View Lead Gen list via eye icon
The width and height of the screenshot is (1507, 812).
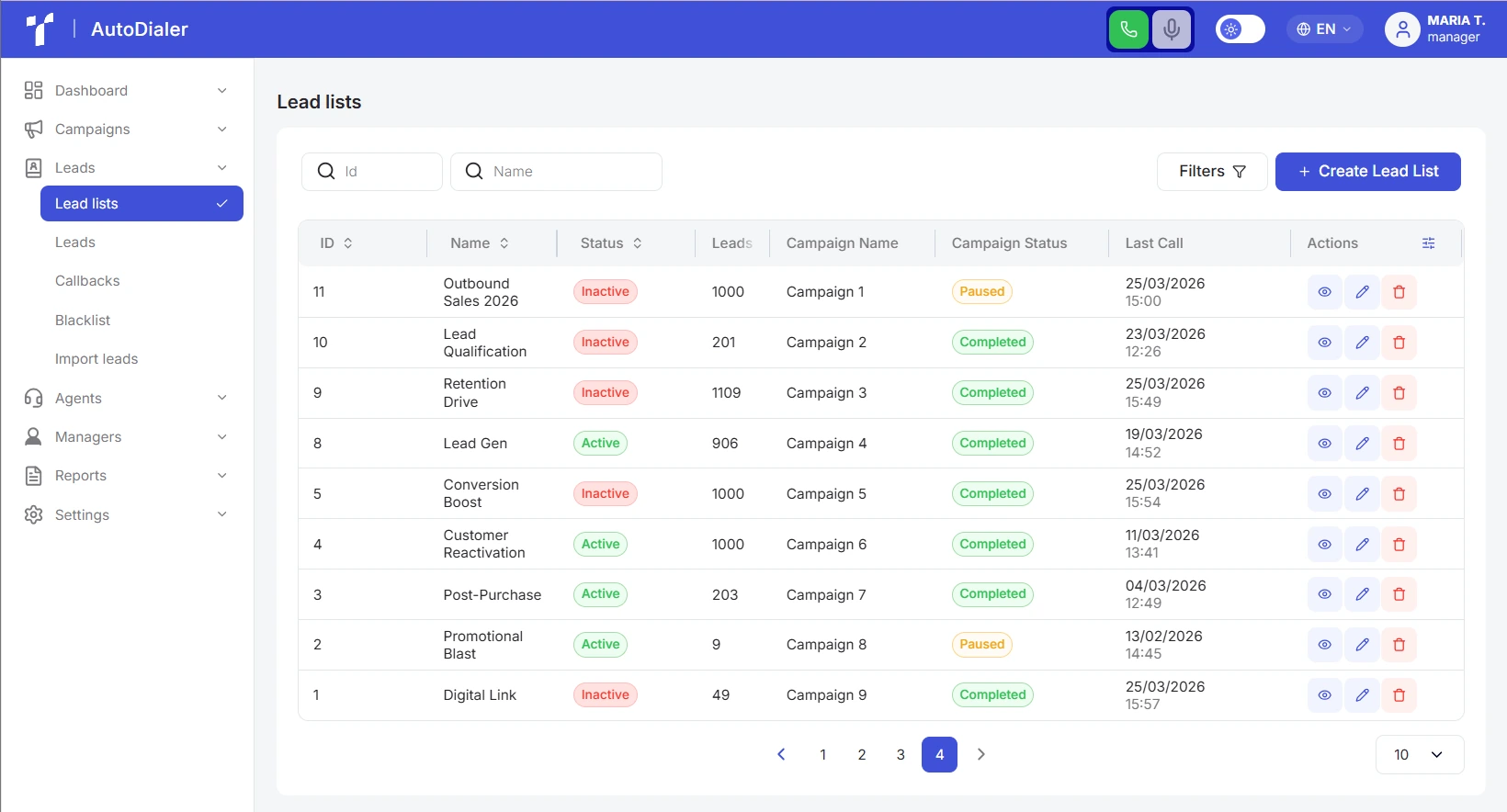coord(1325,444)
